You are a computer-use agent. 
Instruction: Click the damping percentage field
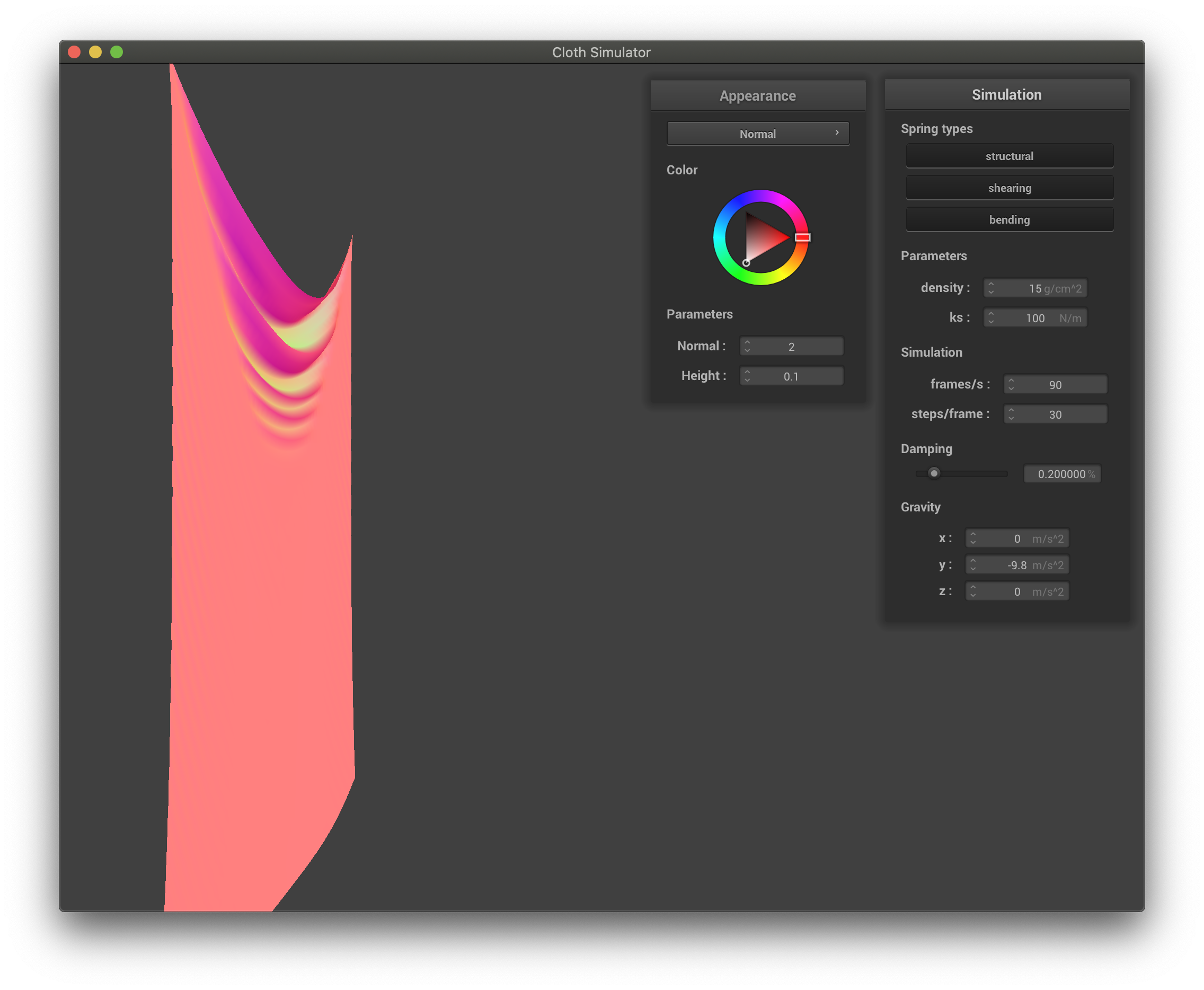1062,474
